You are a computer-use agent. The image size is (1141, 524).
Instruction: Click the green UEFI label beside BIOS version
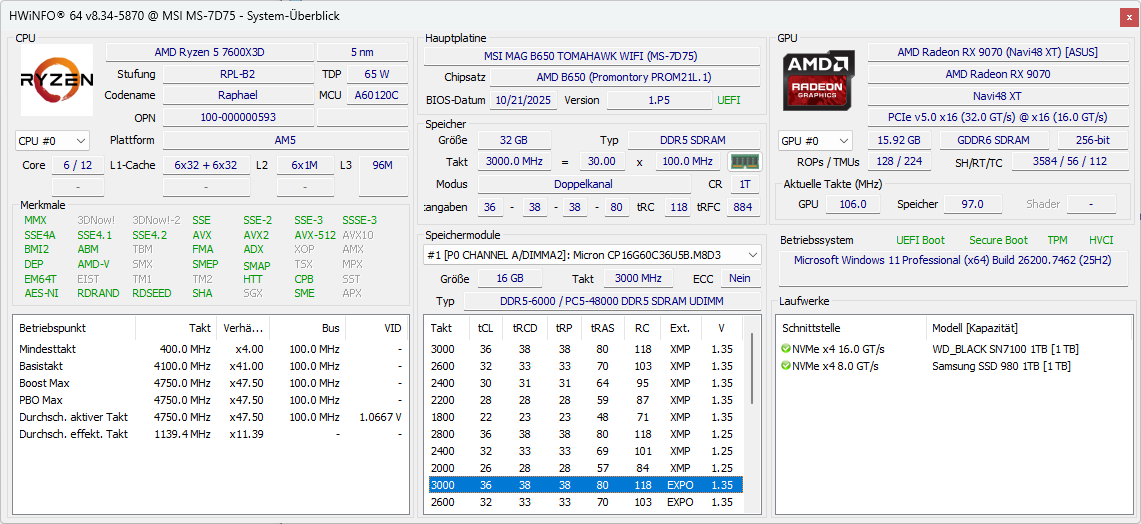click(x=728, y=100)
